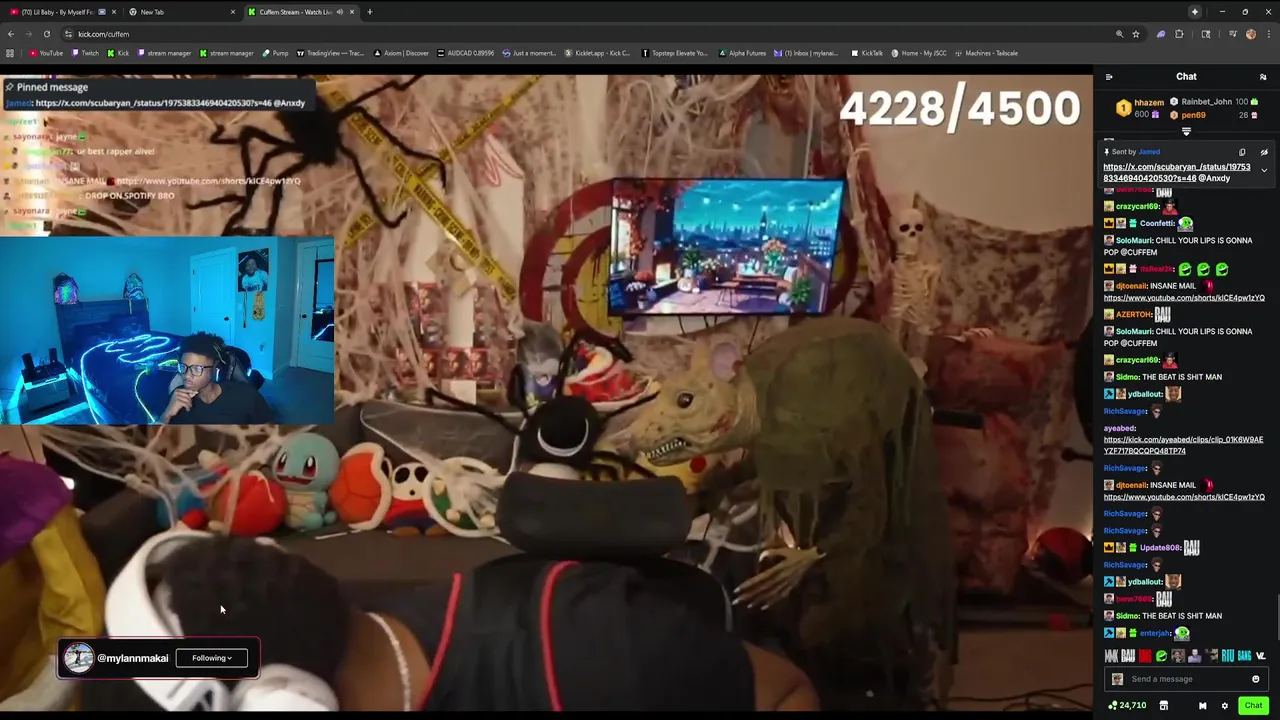Open the webcam overlay in the stream
Image resolution: width=1280 pixels, height=720 pixels.
tap(167, 331)
